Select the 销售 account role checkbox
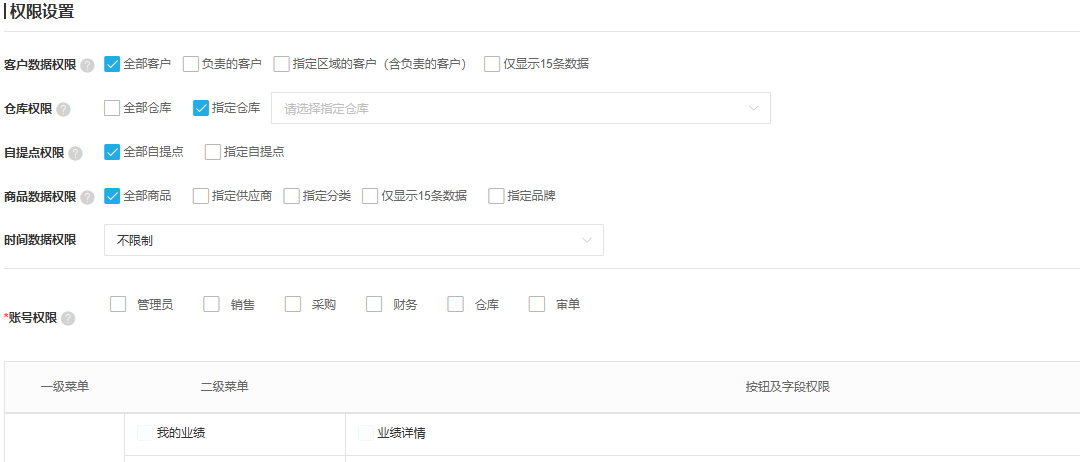 click(211, 304)
